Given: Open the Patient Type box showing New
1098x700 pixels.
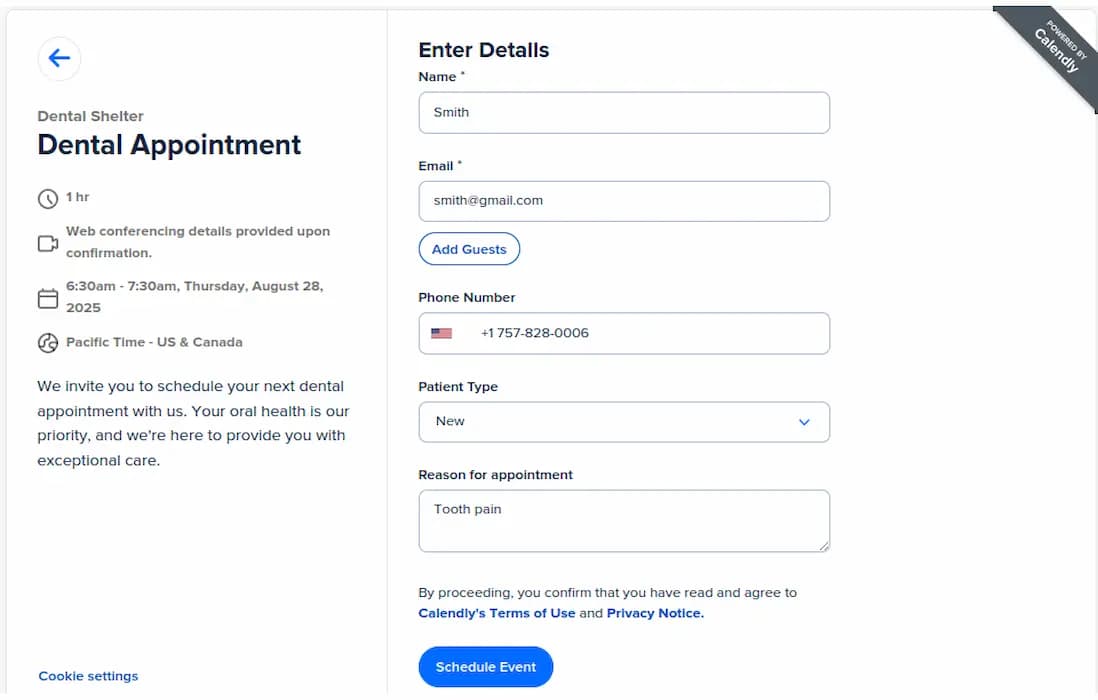Looking at the screenshot, I should pos(624,422).
